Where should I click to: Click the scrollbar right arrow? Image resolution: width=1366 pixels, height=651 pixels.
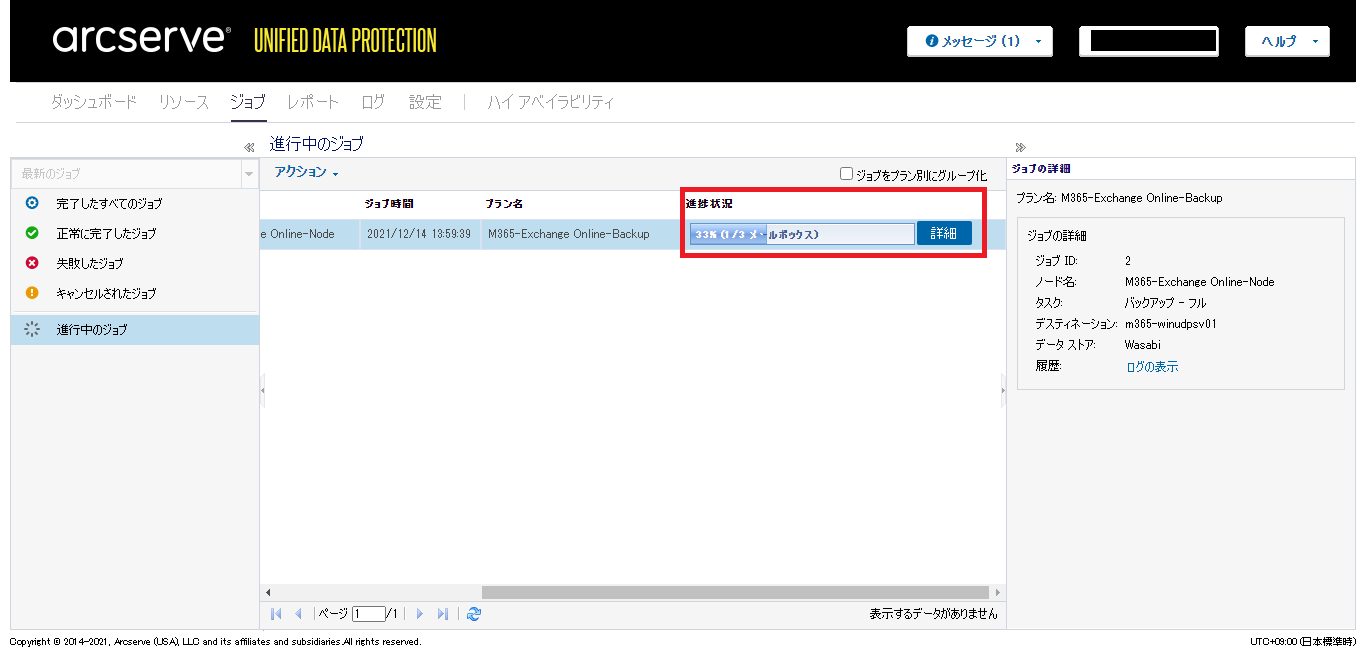tap(998, 592)
